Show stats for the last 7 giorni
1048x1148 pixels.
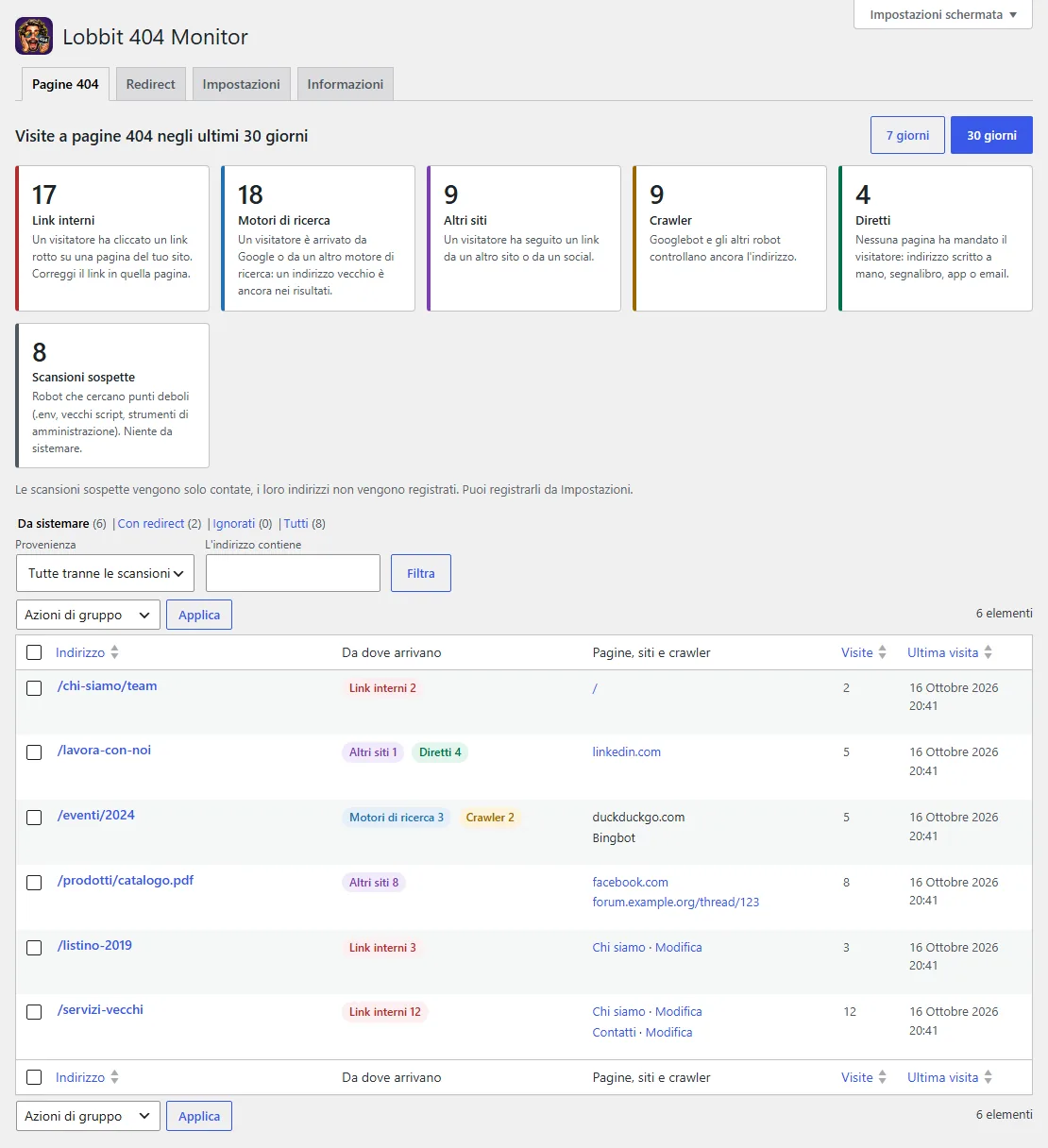tap(907, 135)
